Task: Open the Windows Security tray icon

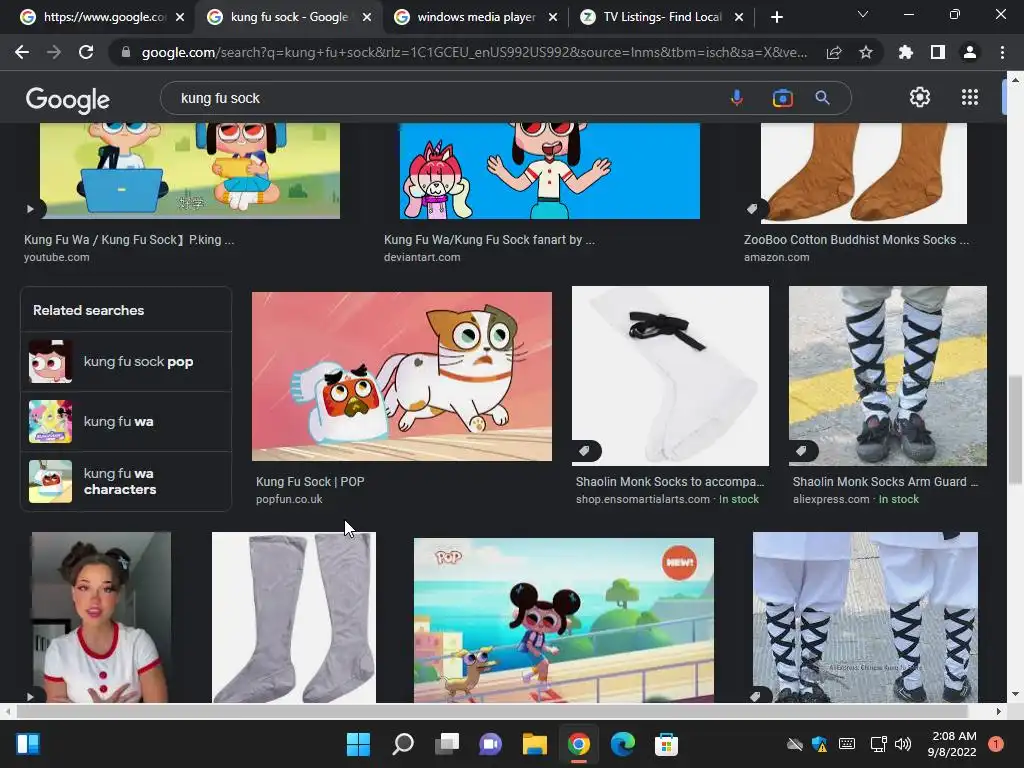Action: [820, 744]
